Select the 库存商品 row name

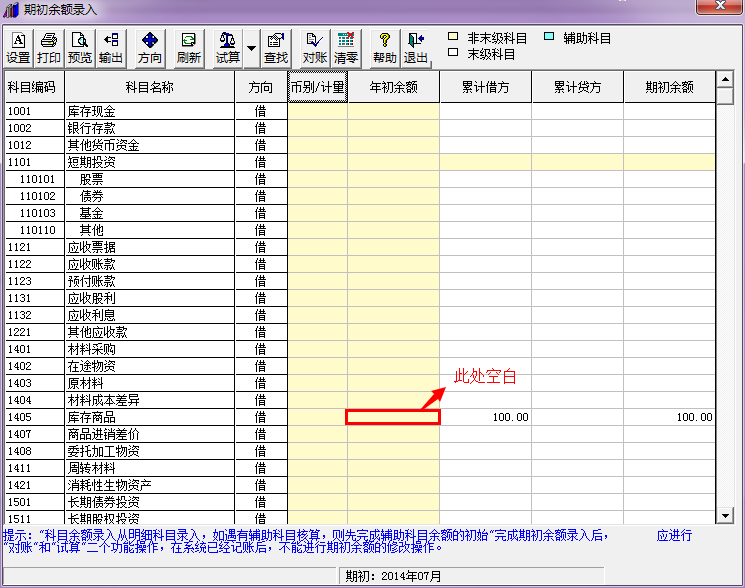[150, 417]
